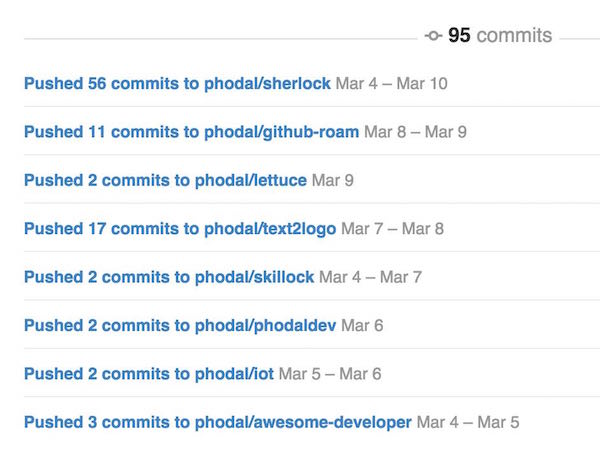Click the Mar 5 – Mar 6 date range
Viewport: 600px width, 461px height.
click(x=330, y=374)
